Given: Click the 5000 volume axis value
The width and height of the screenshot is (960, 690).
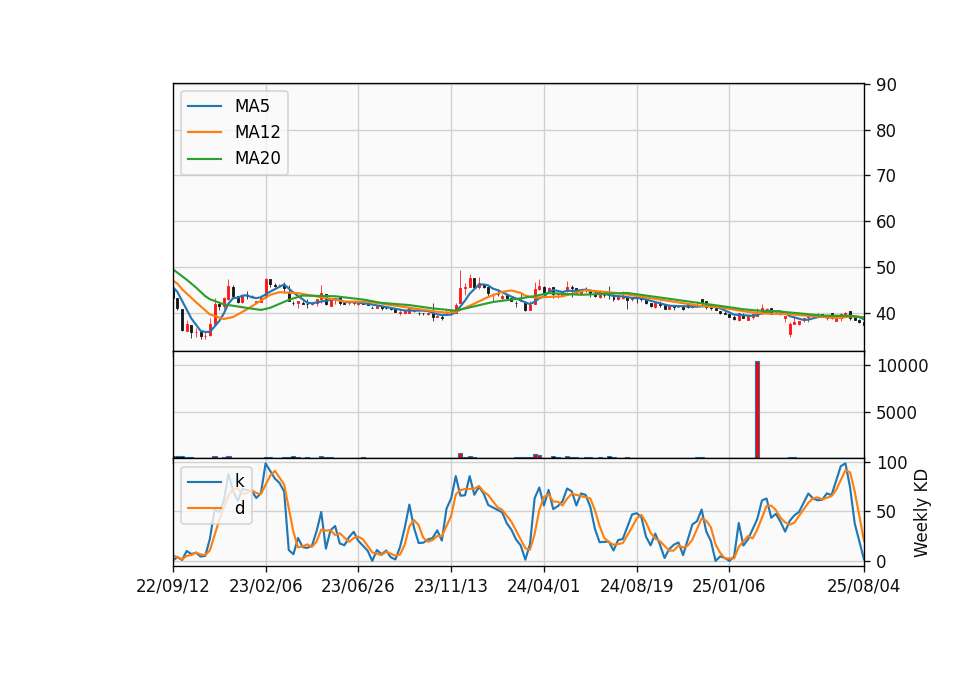Looking at the screenshot, I should point(897,413).
